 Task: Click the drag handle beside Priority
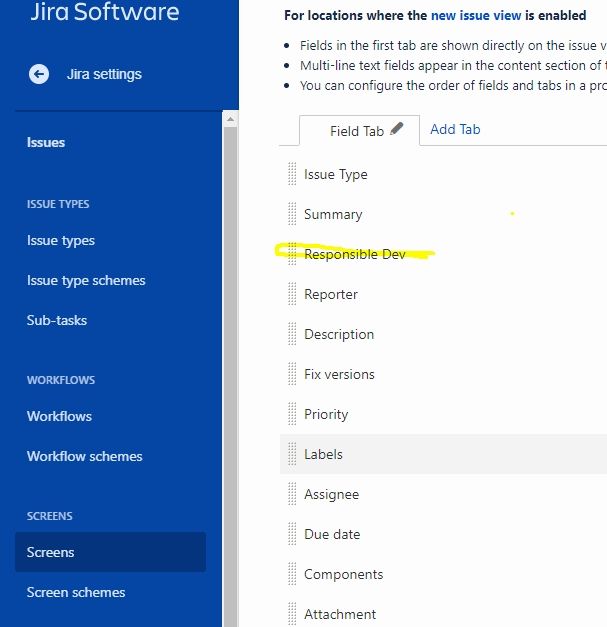[x=292, y=414]
